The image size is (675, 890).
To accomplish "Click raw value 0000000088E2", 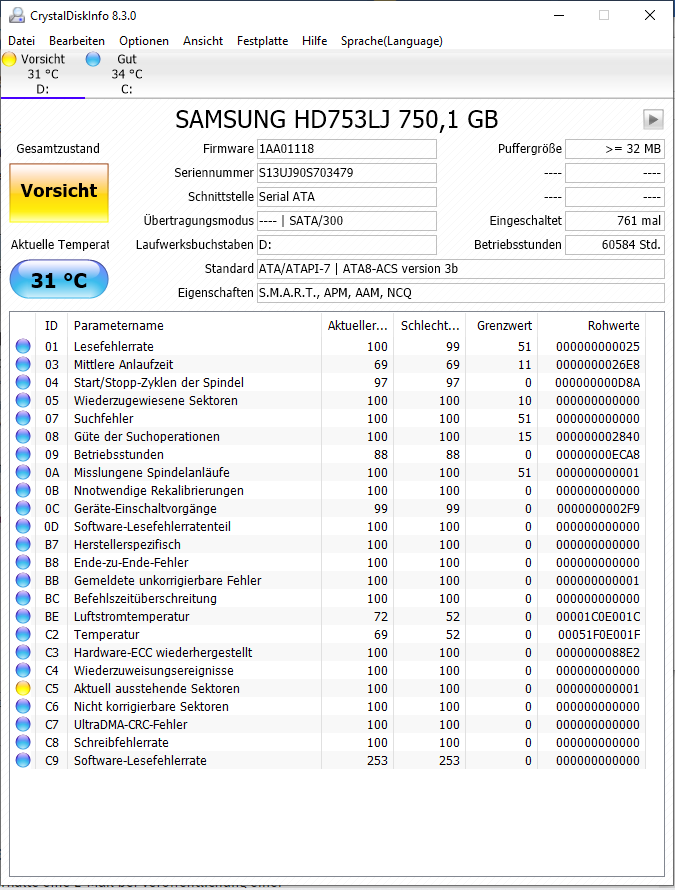I will click(598, 652).
